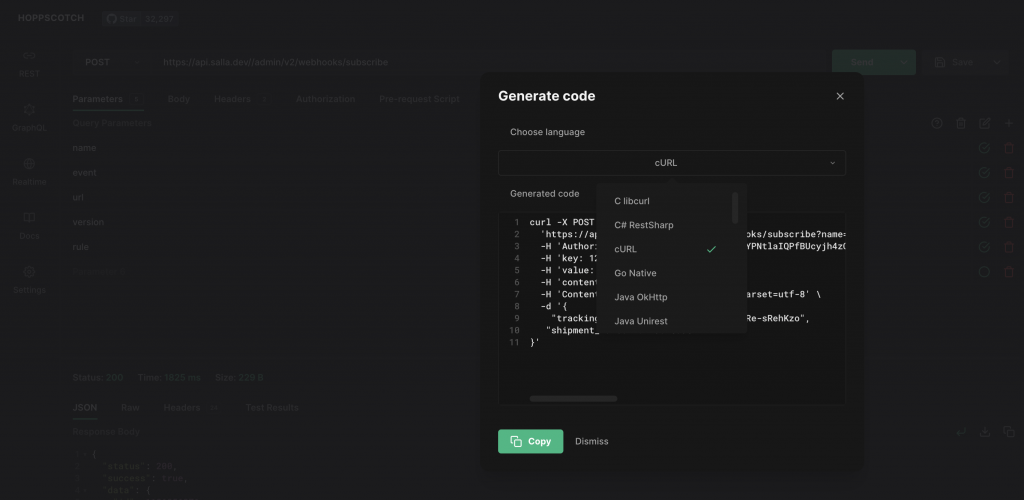Send the request

(862, 63)
